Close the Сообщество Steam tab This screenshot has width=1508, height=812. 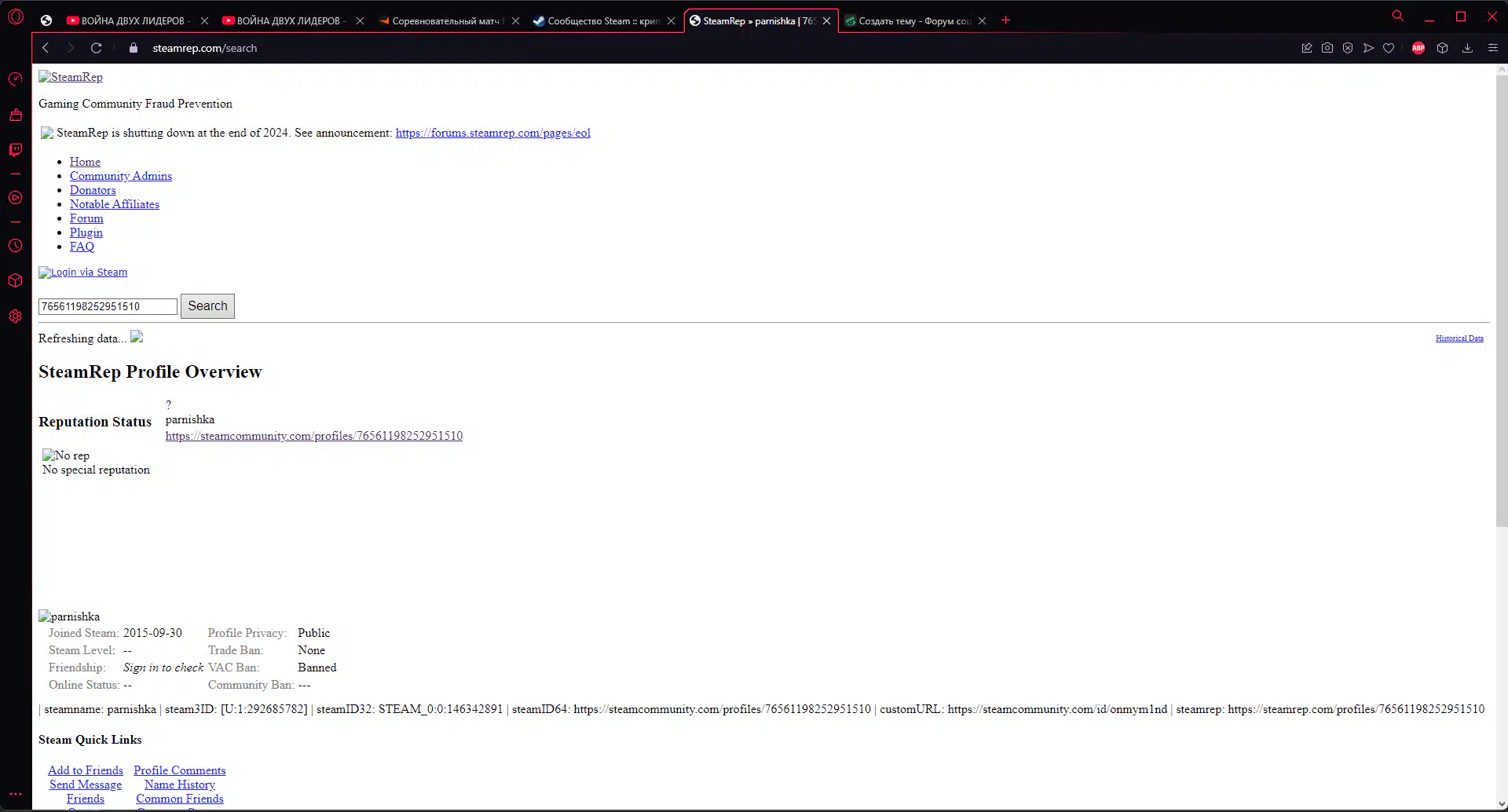[671, 21]
